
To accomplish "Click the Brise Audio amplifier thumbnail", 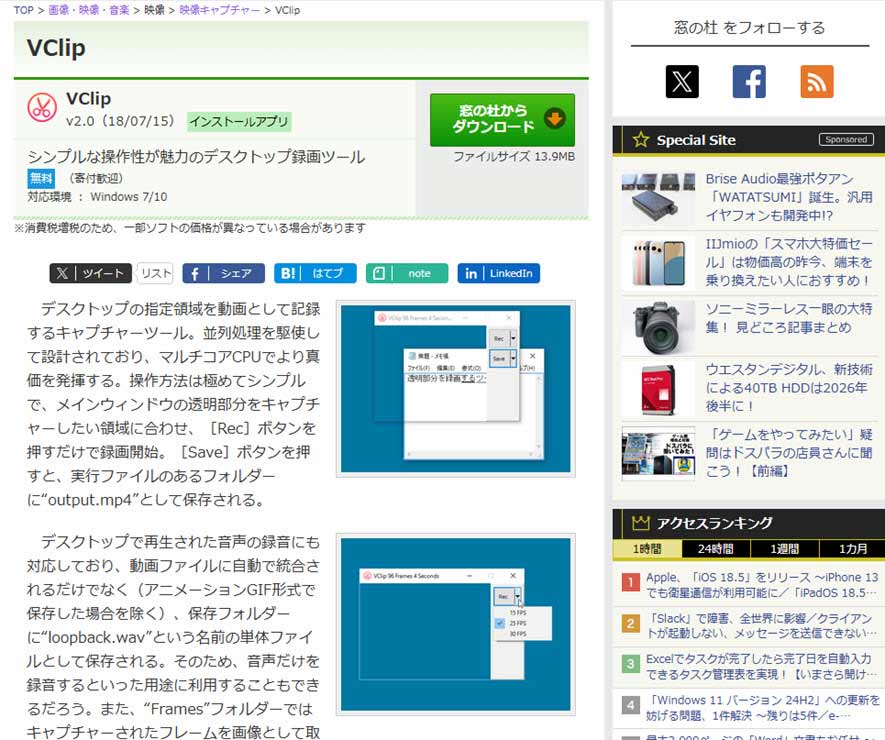I will point(658,198).
